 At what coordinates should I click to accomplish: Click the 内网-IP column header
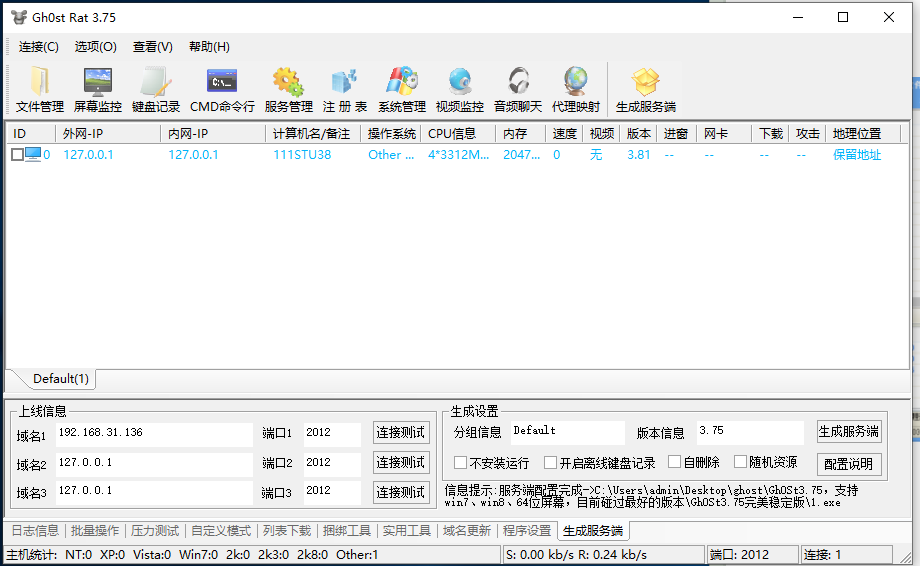213,134
